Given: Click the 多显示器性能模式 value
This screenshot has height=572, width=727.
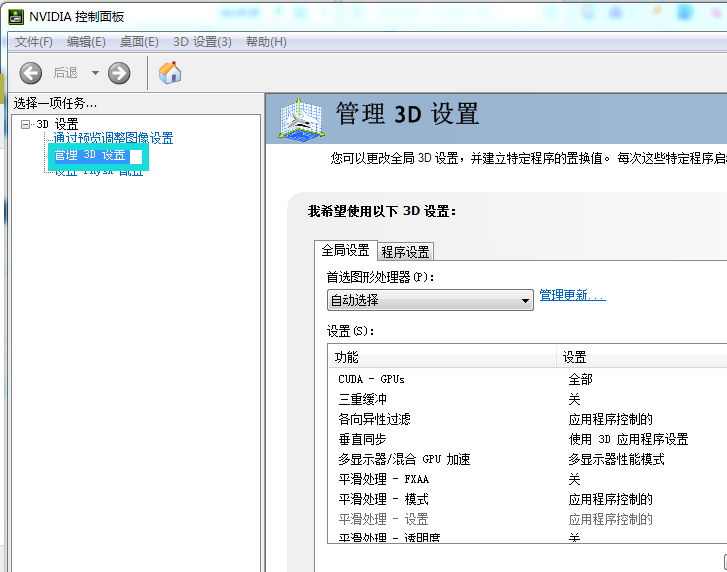Looking at the screenshot, I should point(617,459).
